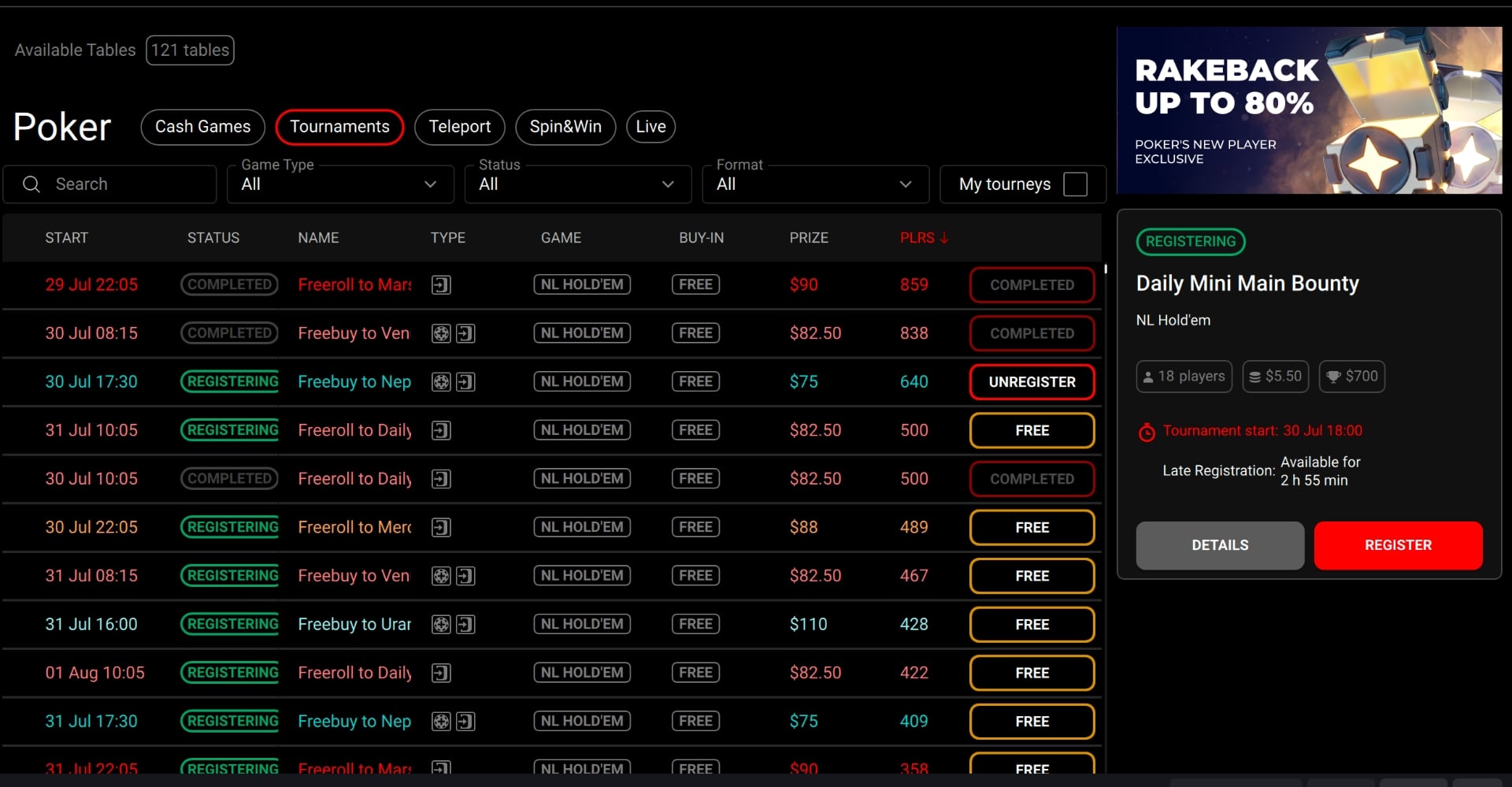
Task: Click the PLRS sort arrow icon
Action: [944, 238]
